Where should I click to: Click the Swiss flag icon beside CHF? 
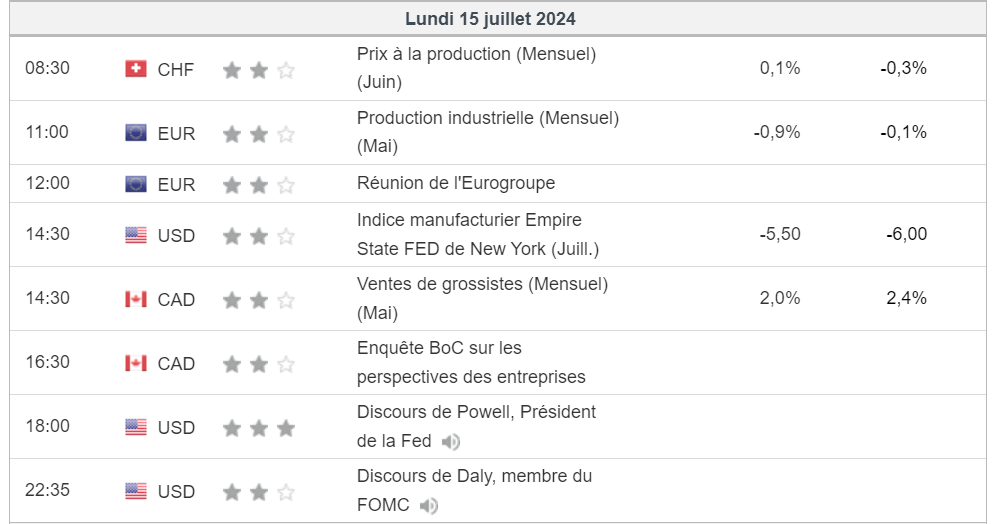coord(136,68)
